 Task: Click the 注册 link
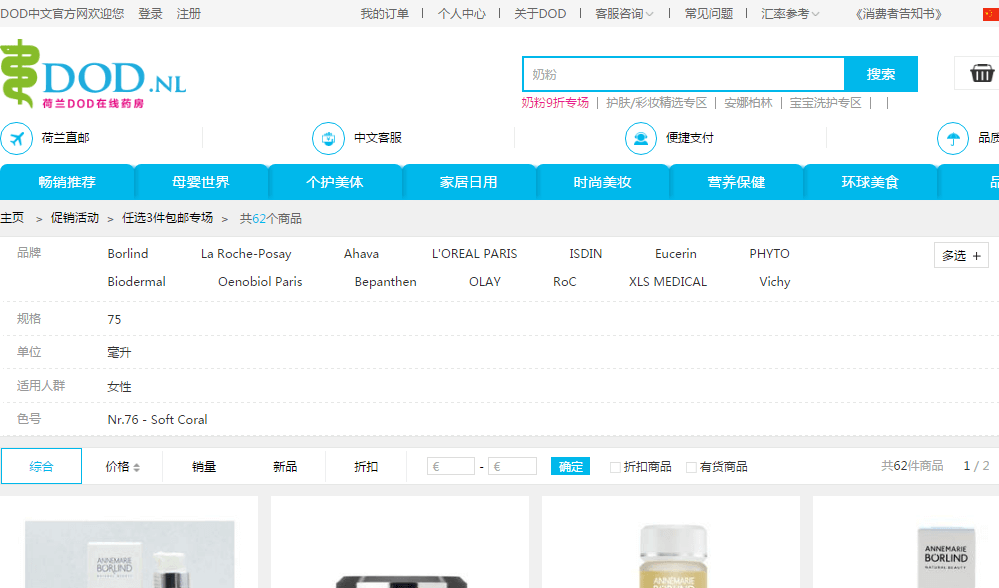click(x=189, y=14)
